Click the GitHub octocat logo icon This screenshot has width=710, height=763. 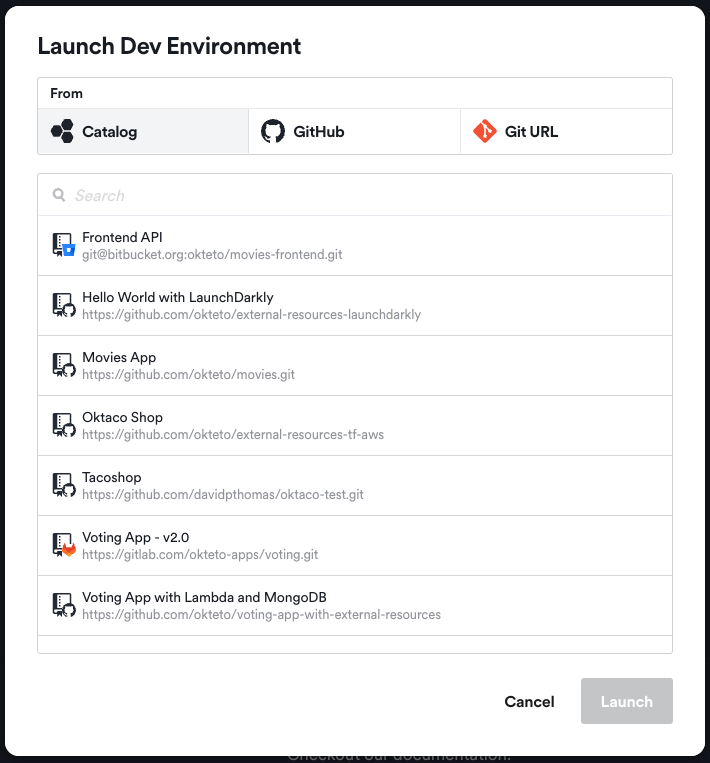(273, 131)
